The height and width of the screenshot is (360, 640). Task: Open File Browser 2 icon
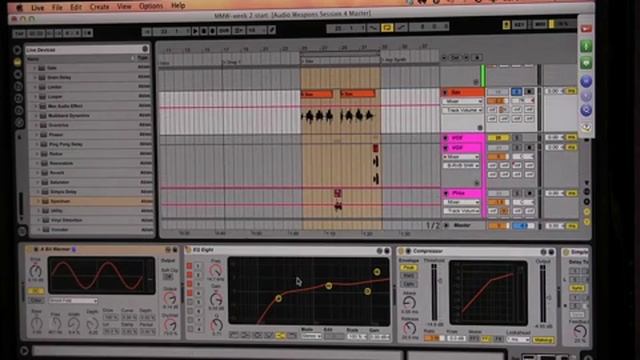click(18, 98)
